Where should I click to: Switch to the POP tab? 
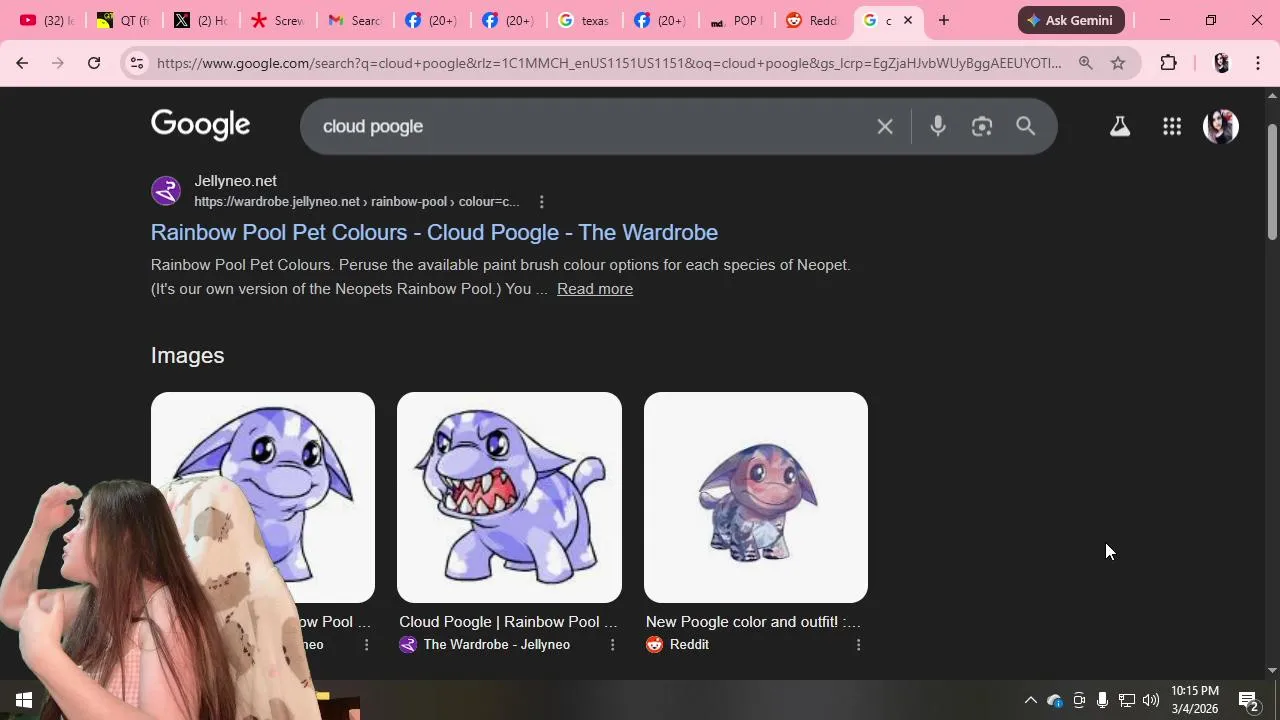tap(738, 20)
